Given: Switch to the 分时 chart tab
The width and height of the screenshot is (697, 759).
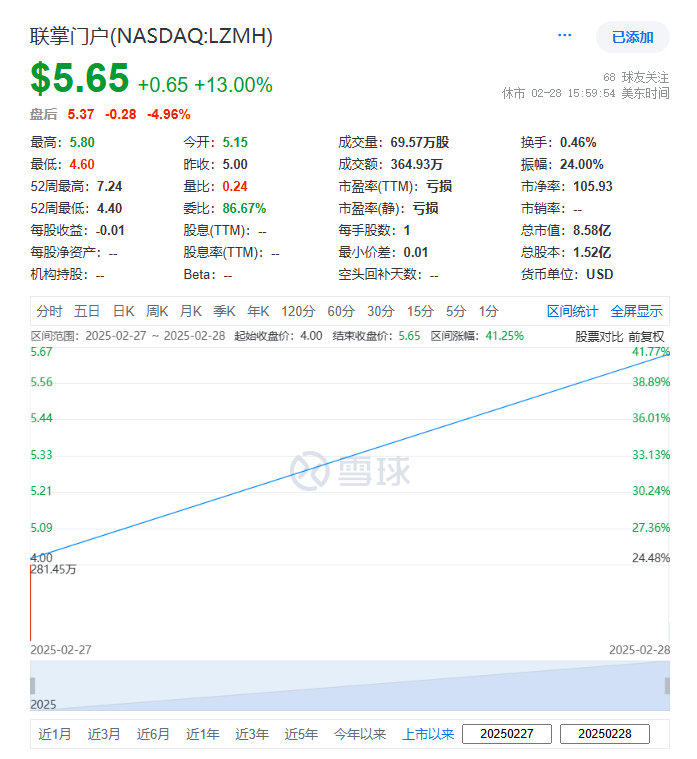Looking at the screenshot, I should coord(49,311).
